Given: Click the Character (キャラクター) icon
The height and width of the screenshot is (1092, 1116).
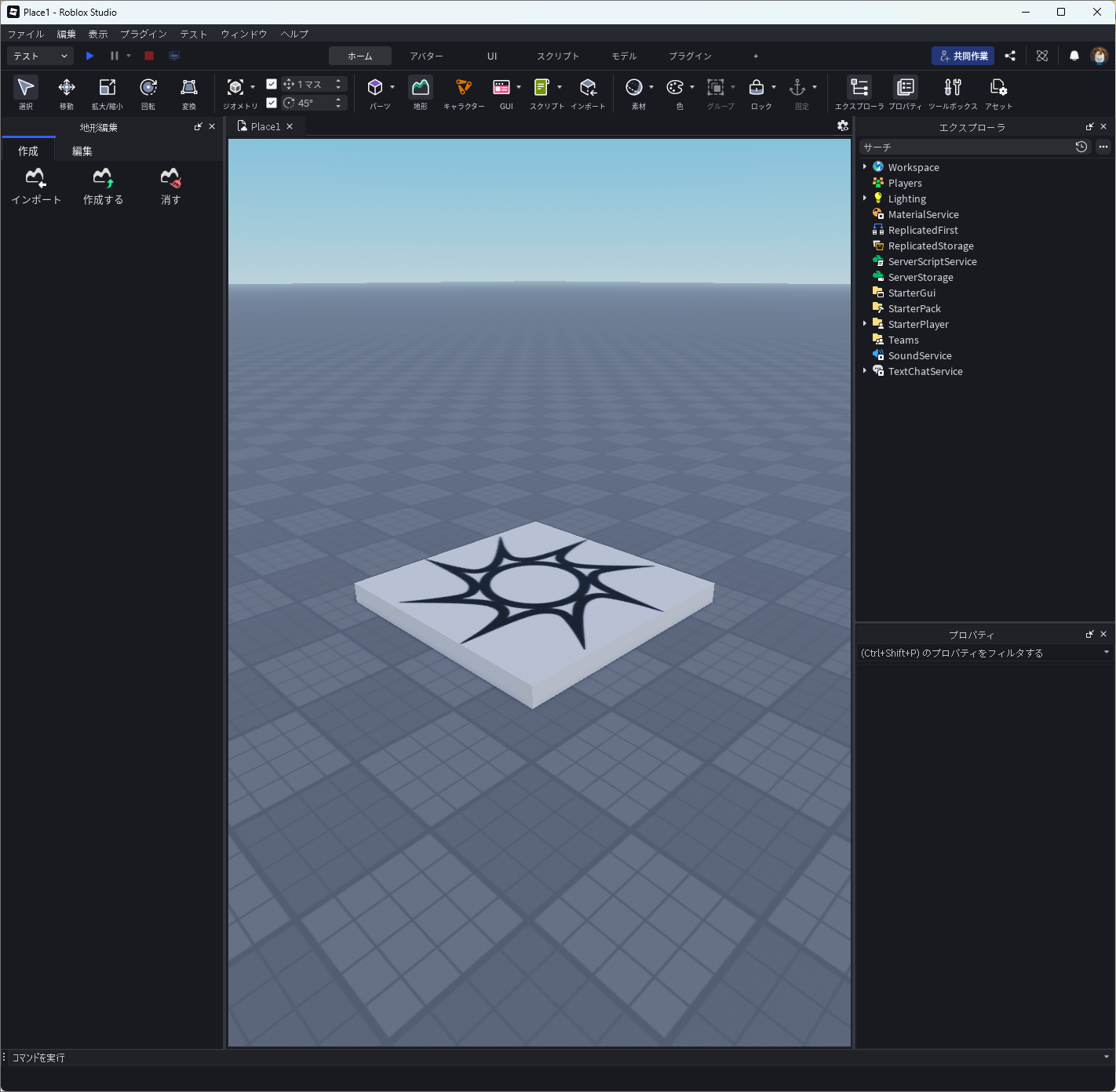Looking at the screenshot, I should (464, 93).
